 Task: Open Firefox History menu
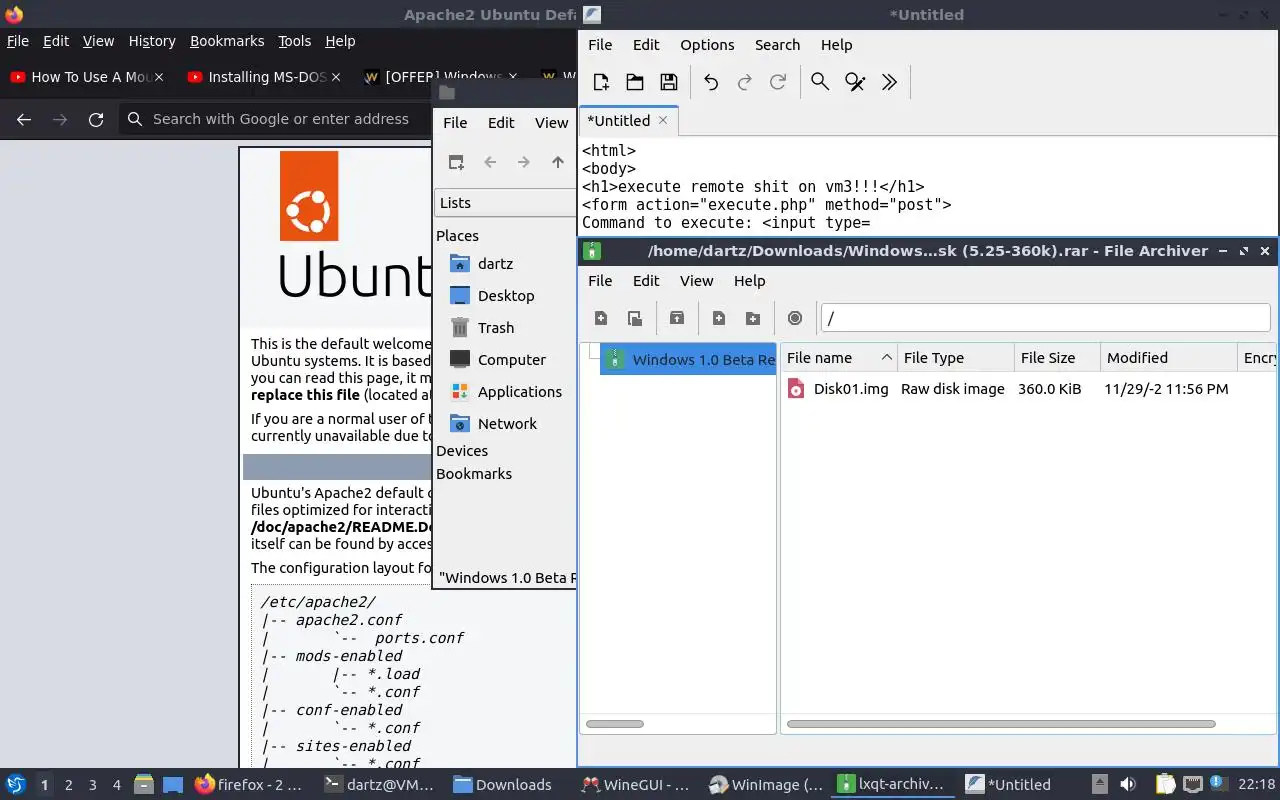[152, 41]
